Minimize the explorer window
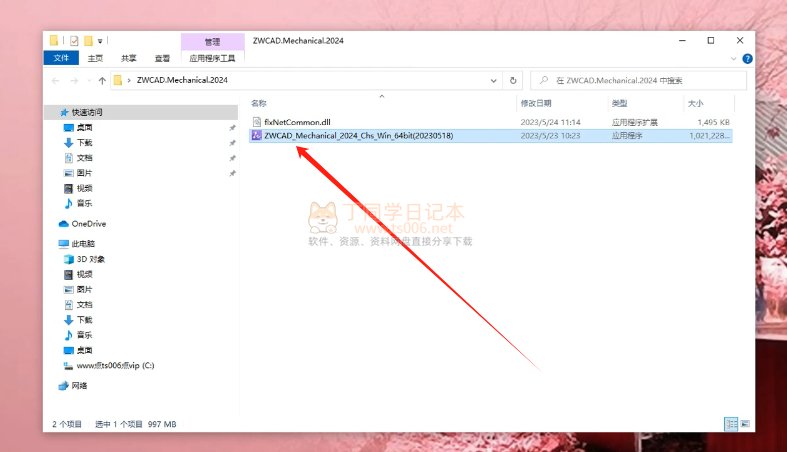Viewport: 787px width, 452px height. tap(682, 41)
